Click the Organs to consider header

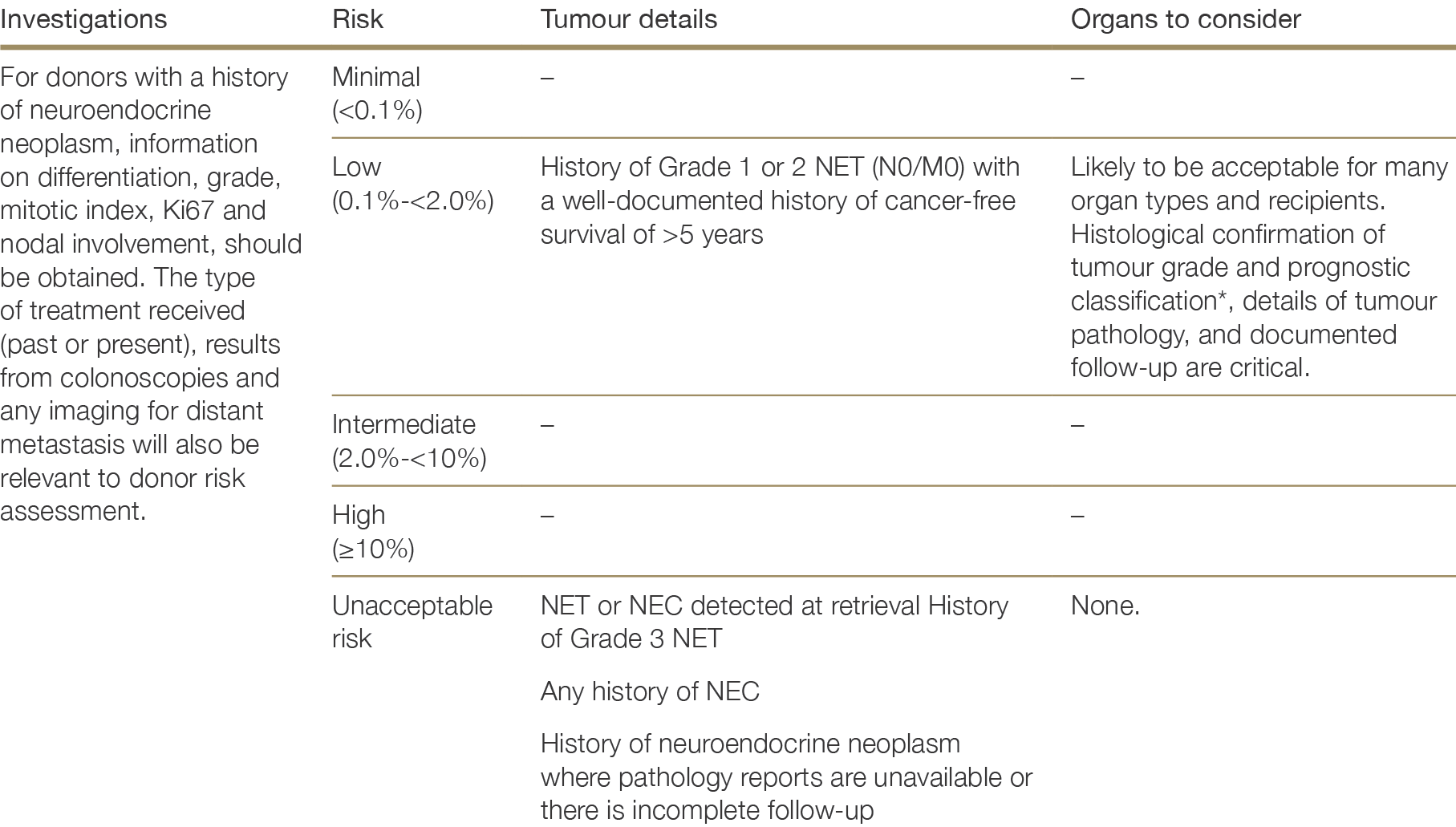tap(1185, 19)
